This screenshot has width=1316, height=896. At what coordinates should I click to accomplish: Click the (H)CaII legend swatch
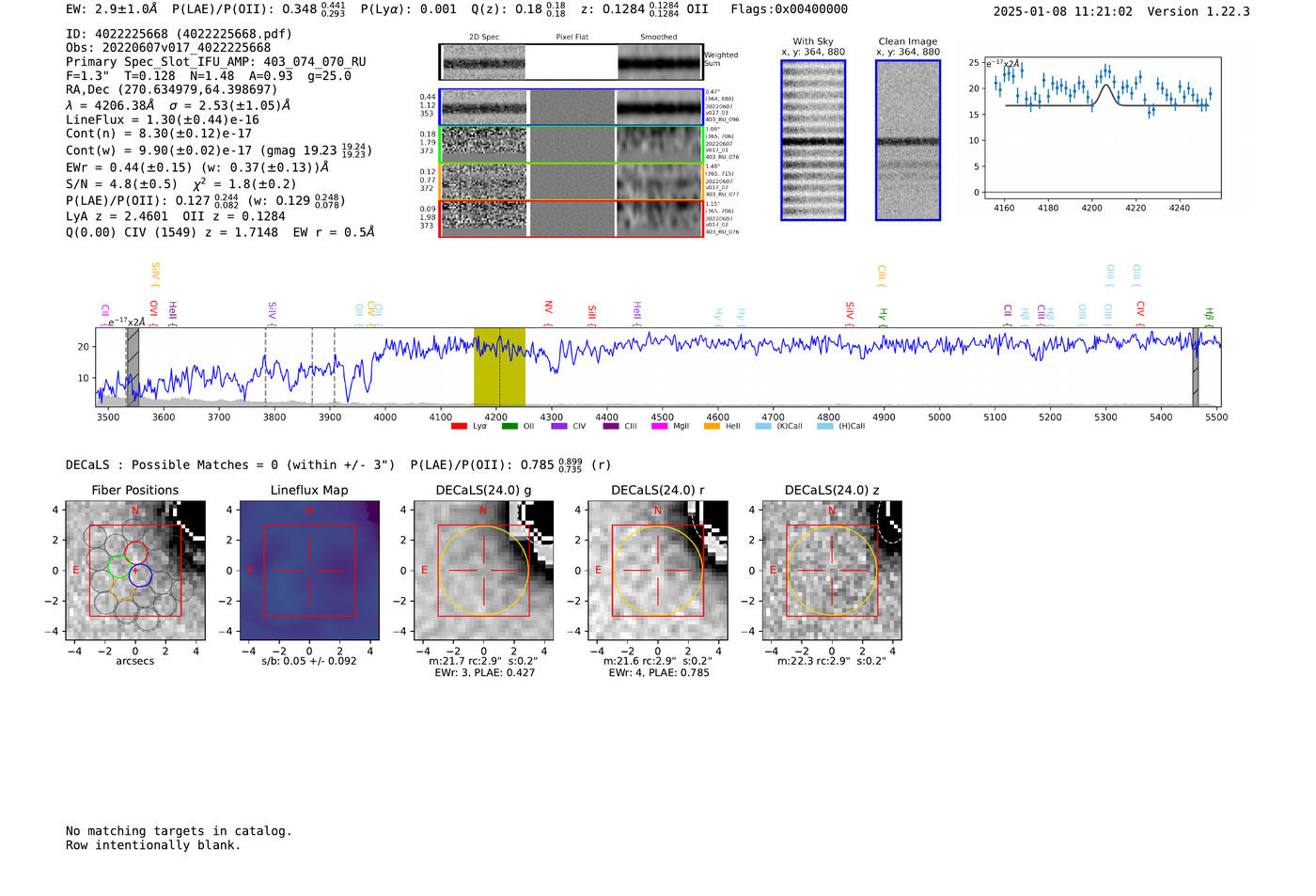pos(825,427)
